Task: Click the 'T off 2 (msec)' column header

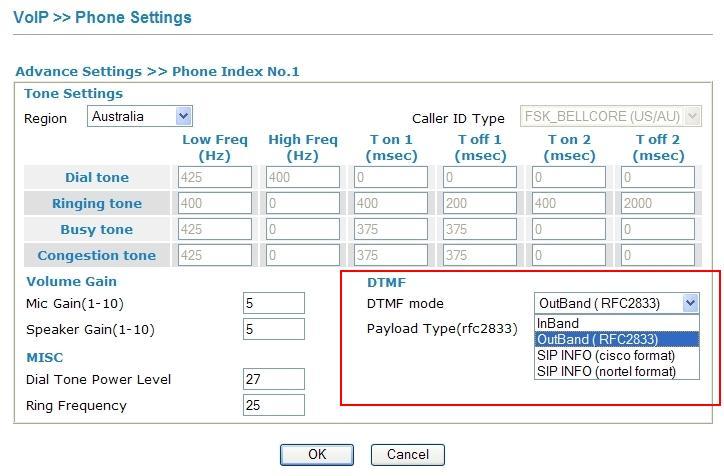Action: [658, 147]
